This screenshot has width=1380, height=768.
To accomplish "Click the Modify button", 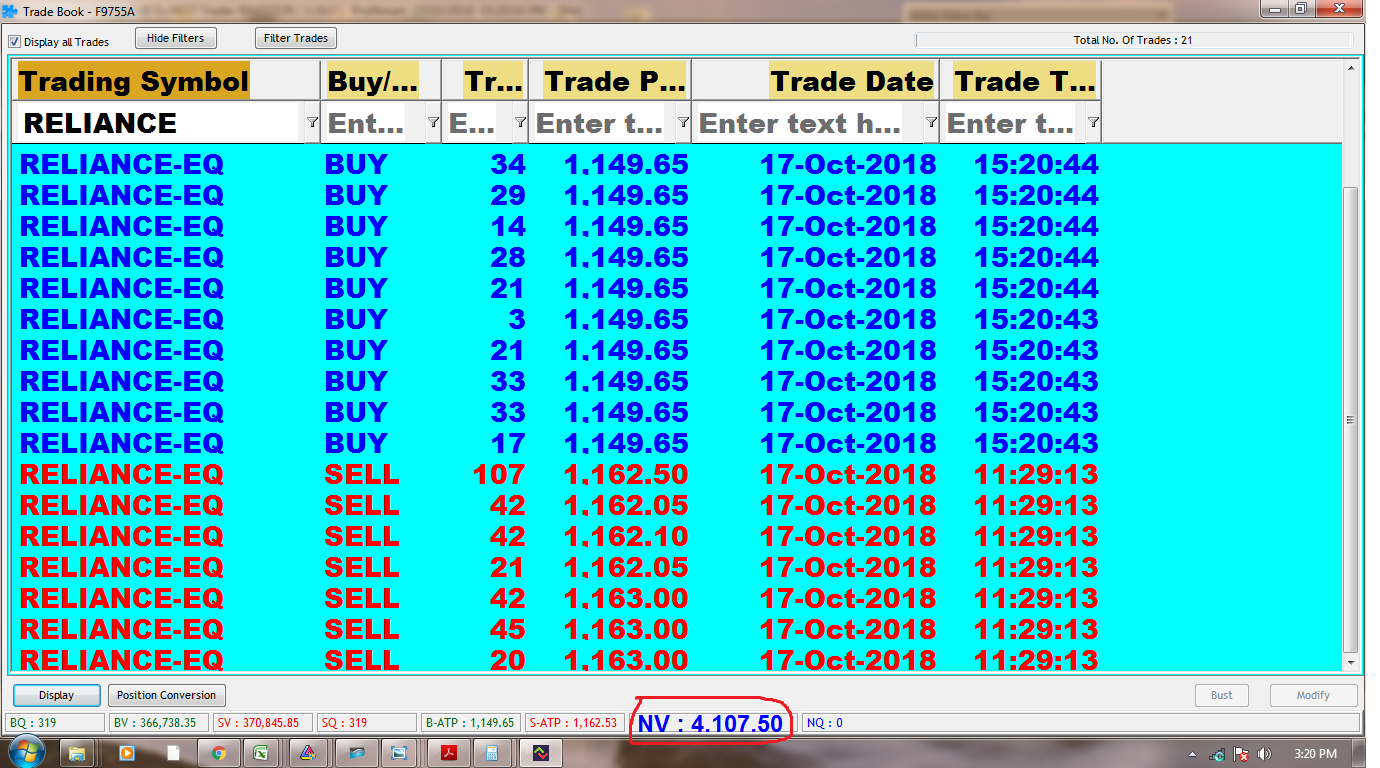I will [x=1313, y=695].
